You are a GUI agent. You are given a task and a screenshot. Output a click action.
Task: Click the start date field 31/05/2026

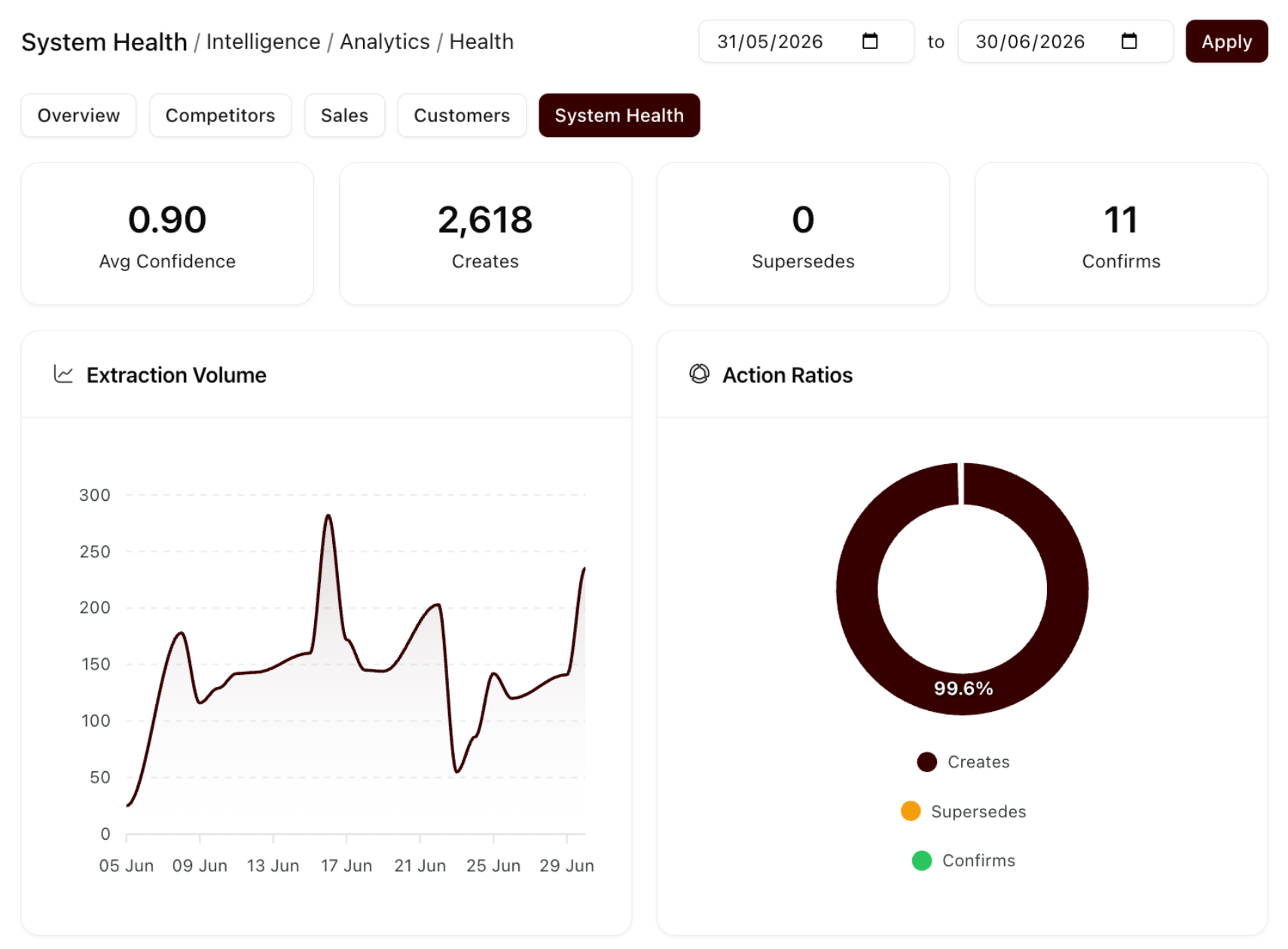click(x=806, y=41)
